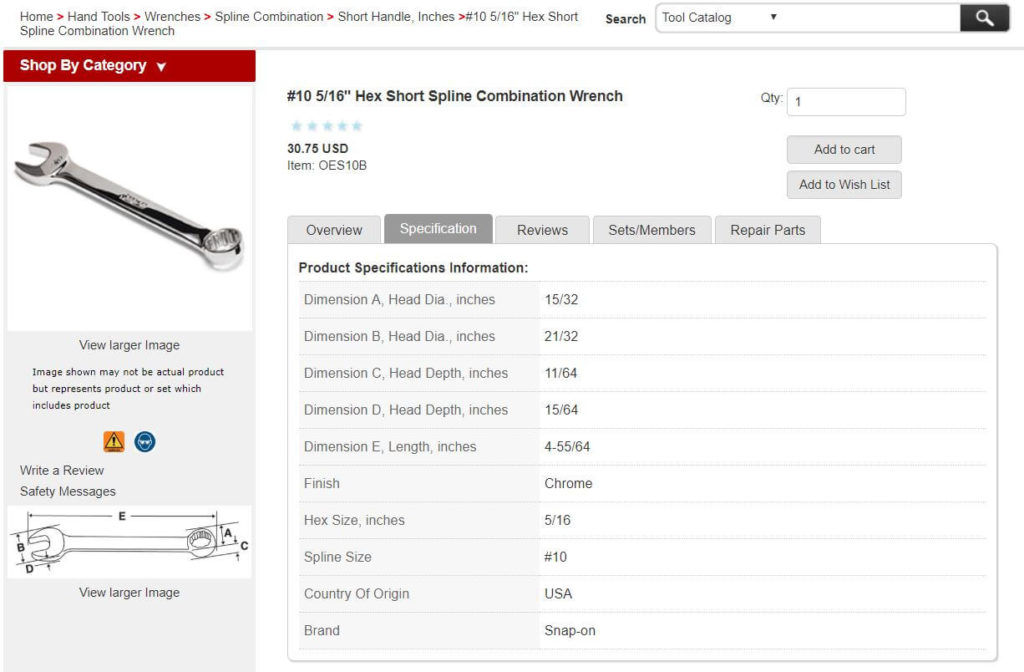
Task: Click the search magnifying glass icon
Action: pyautogui.click(x=984, y=17)
